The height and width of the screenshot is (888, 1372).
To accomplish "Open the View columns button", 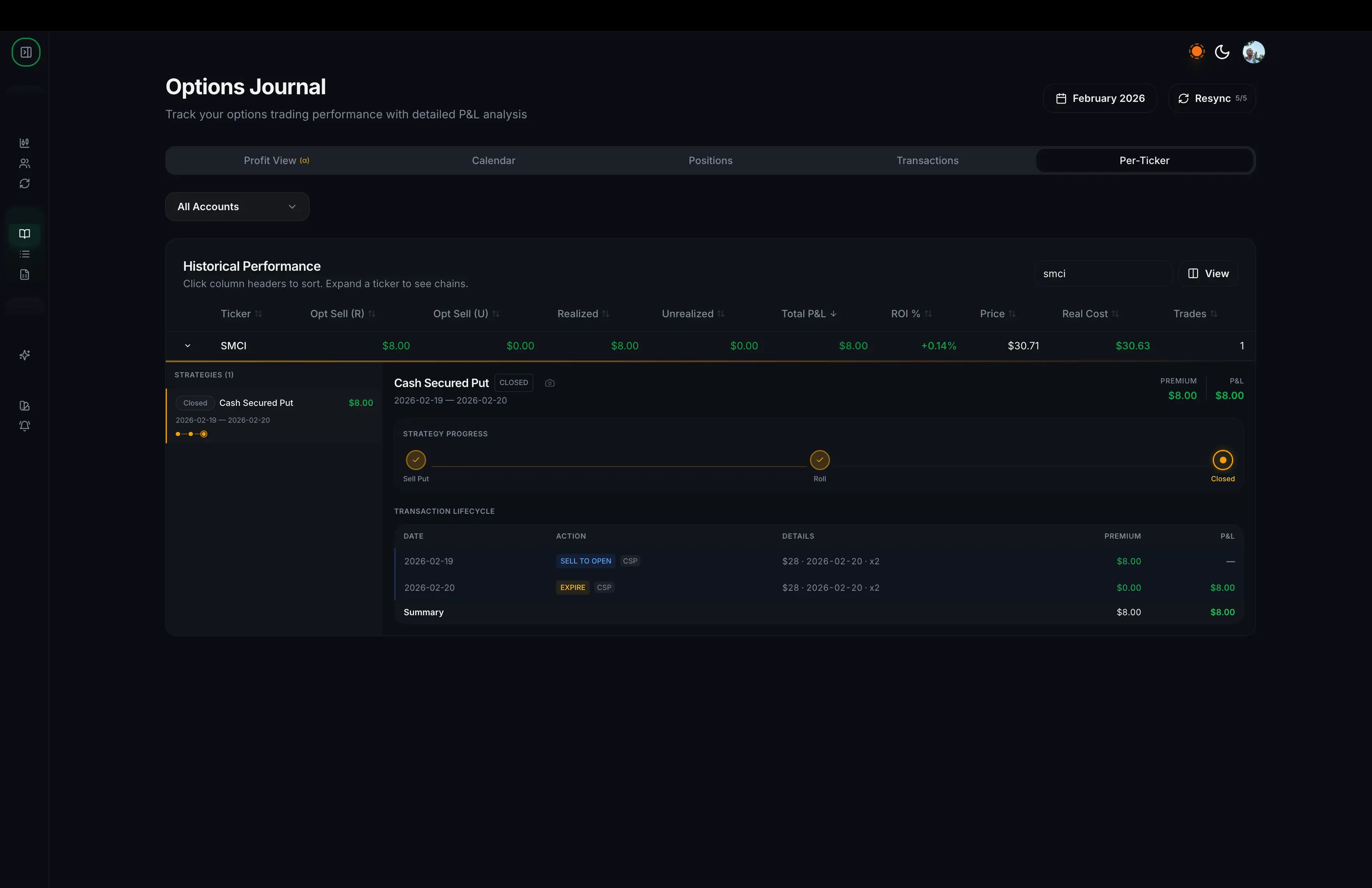I will pyautogui.click(x=1208, y=274).
